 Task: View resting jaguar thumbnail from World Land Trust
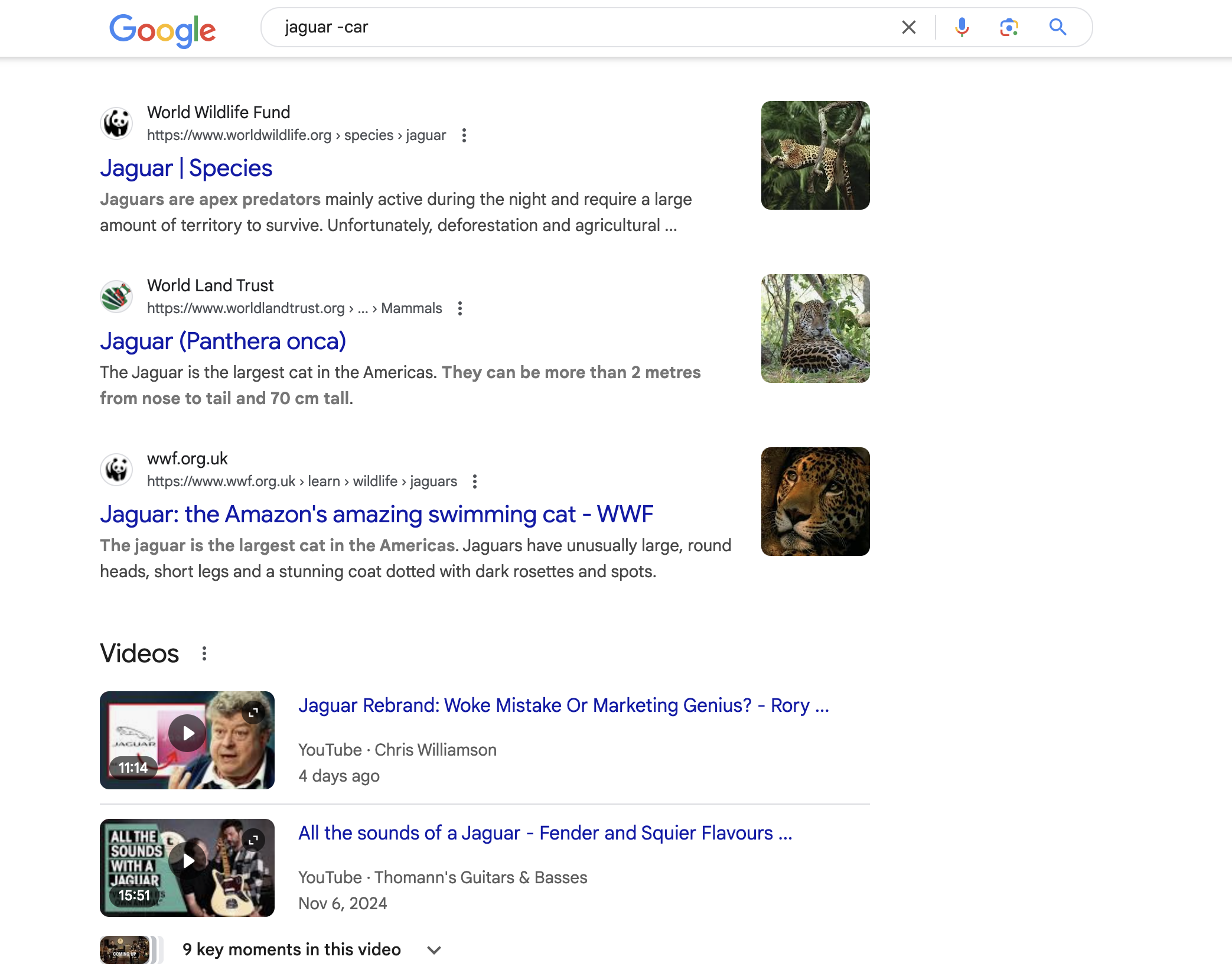[x=815, y=328]
